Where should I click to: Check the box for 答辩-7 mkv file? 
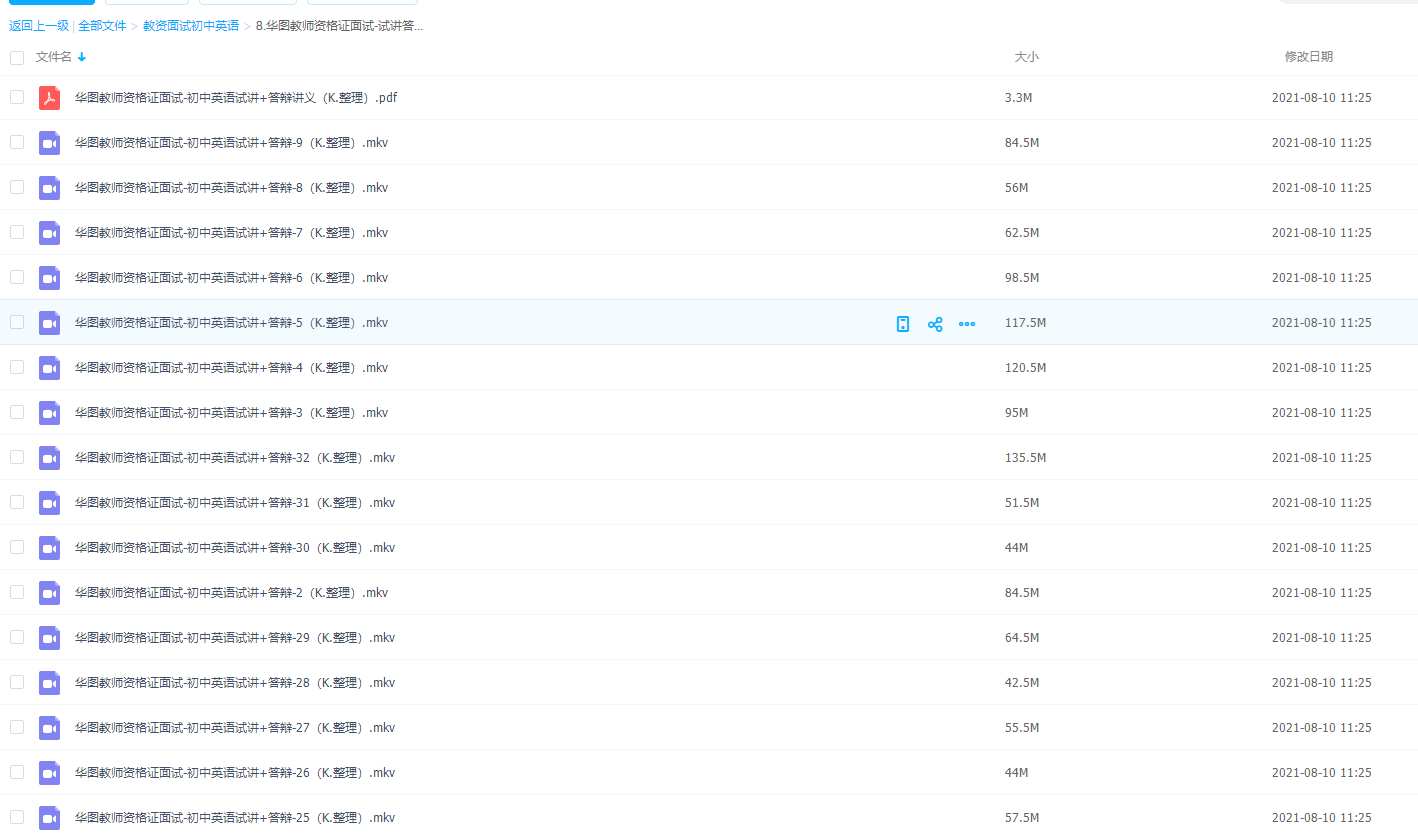[17, 232]
